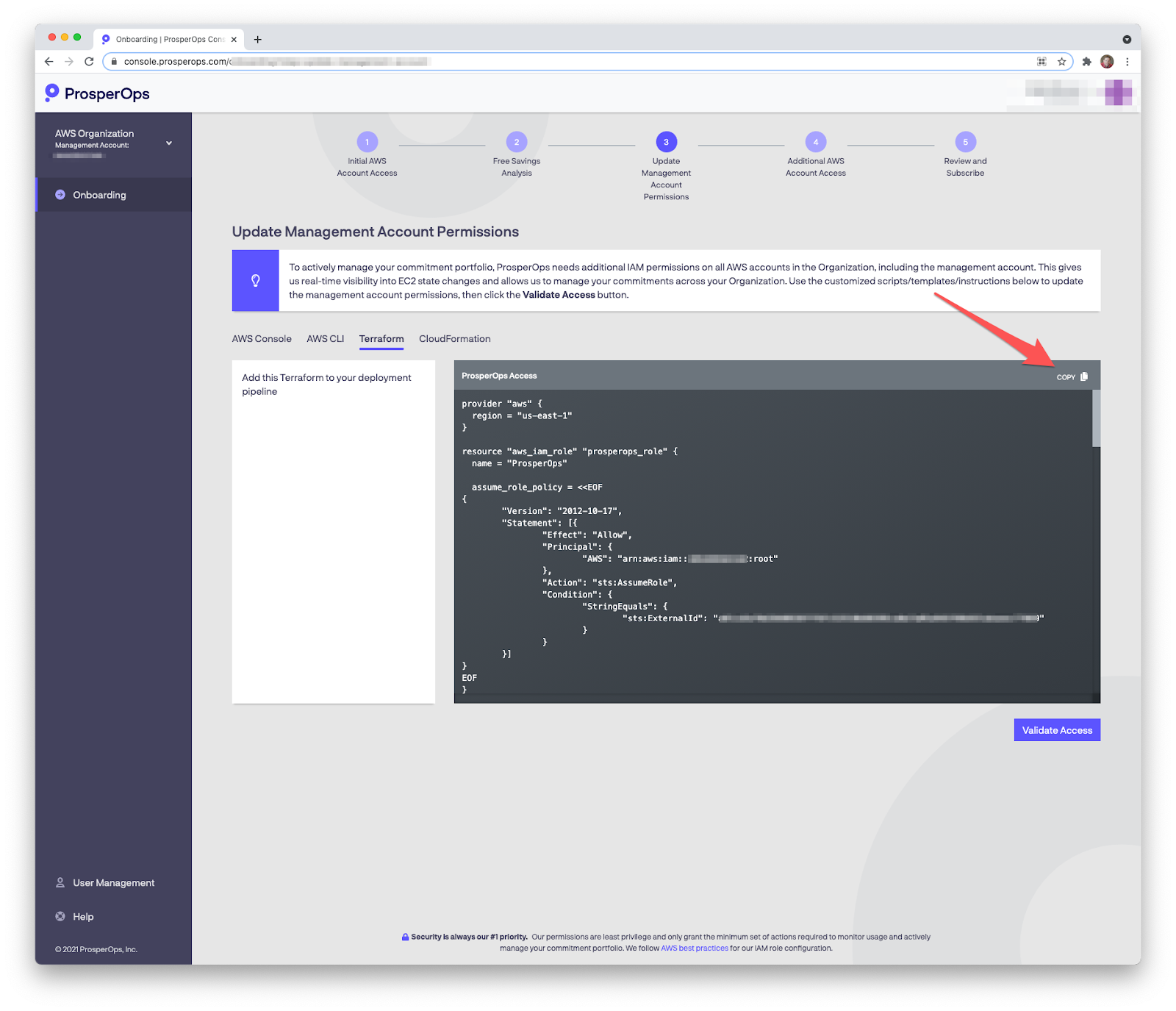Click the ProsperOps logo in header
1176x1011 pixels.
pyautogui.click(x=97, y=93)
